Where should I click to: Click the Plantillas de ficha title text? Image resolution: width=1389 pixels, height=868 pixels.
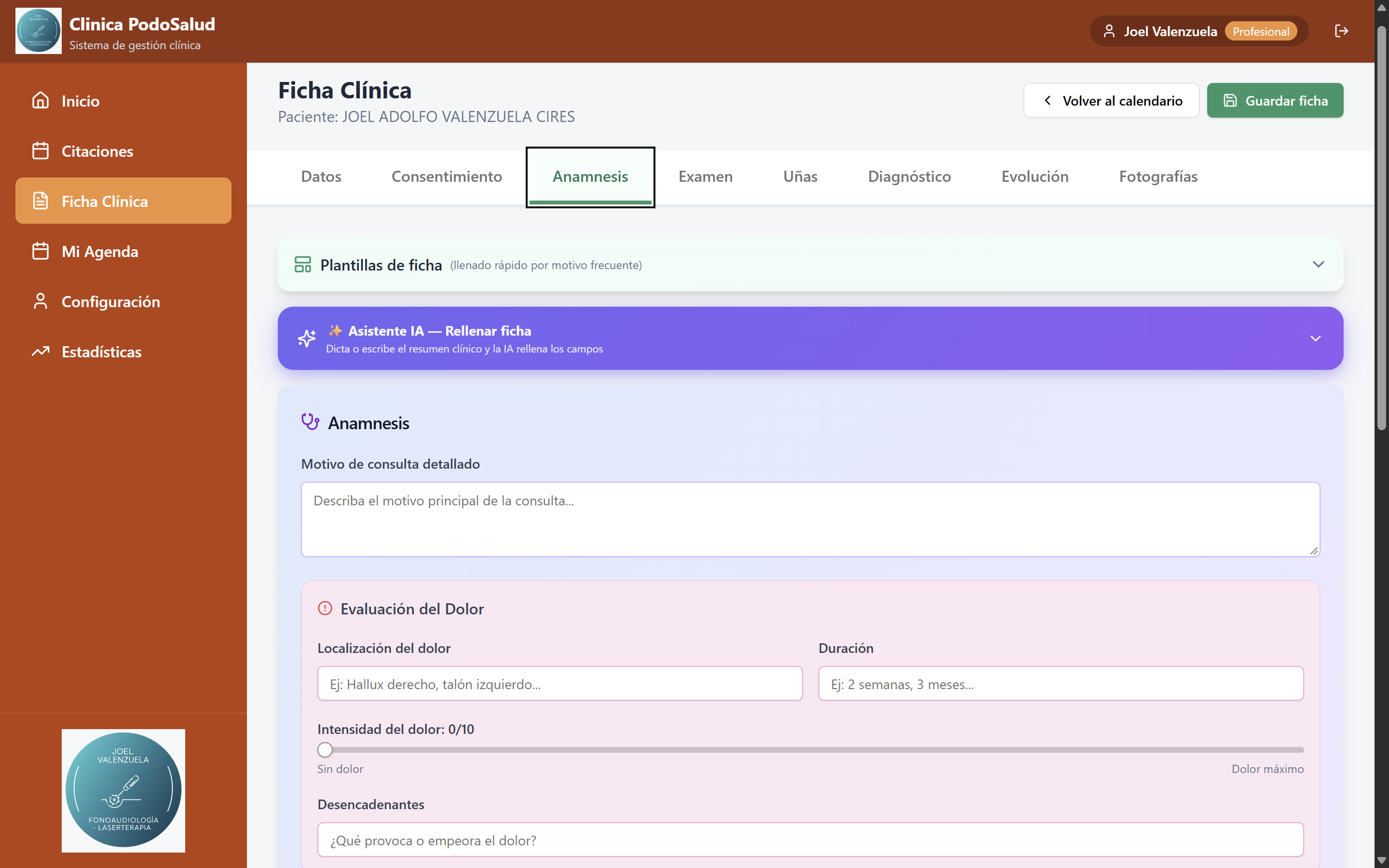[x=381, y=265]
